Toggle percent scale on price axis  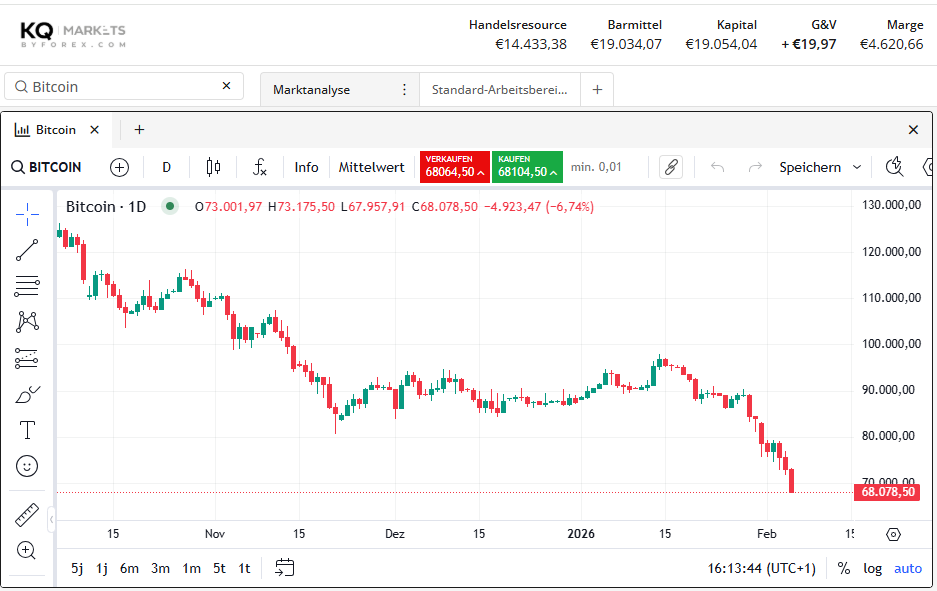point(844,568)
